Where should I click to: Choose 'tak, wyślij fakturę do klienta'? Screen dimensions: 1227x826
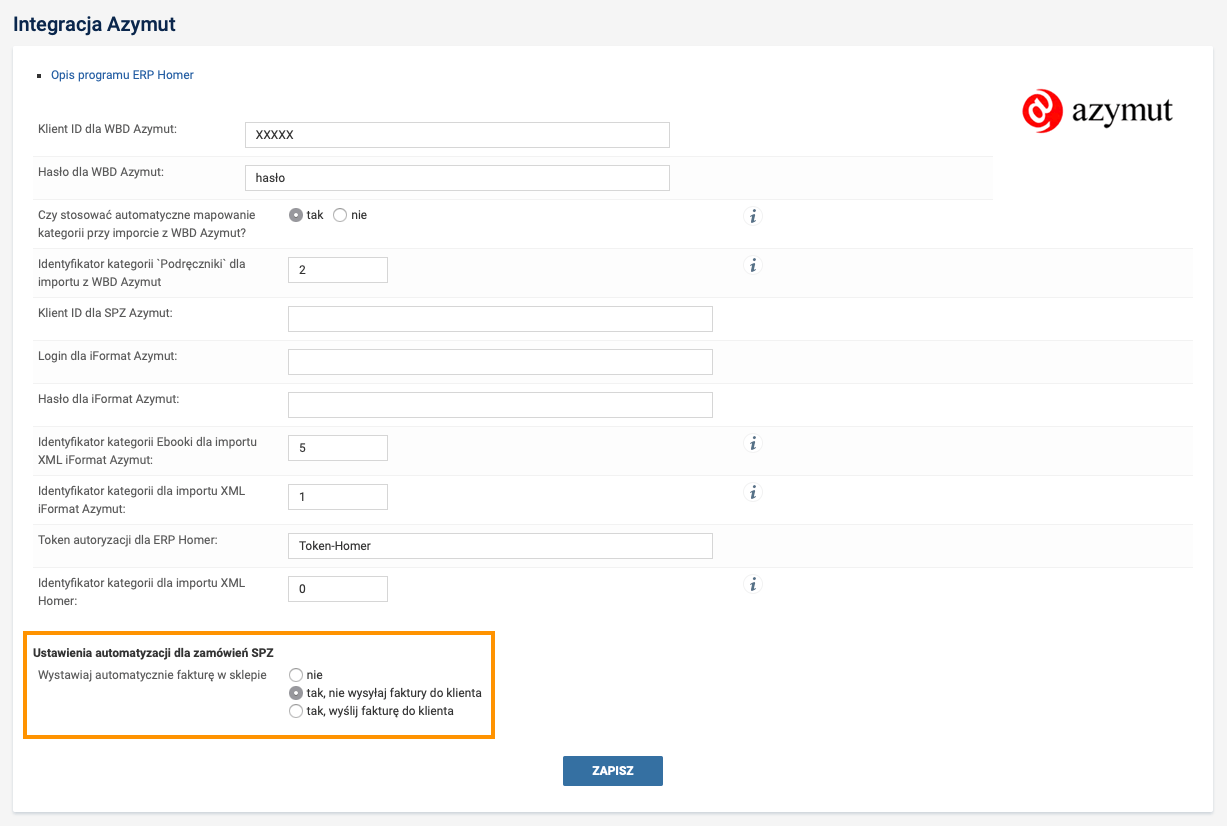point(296,711)
